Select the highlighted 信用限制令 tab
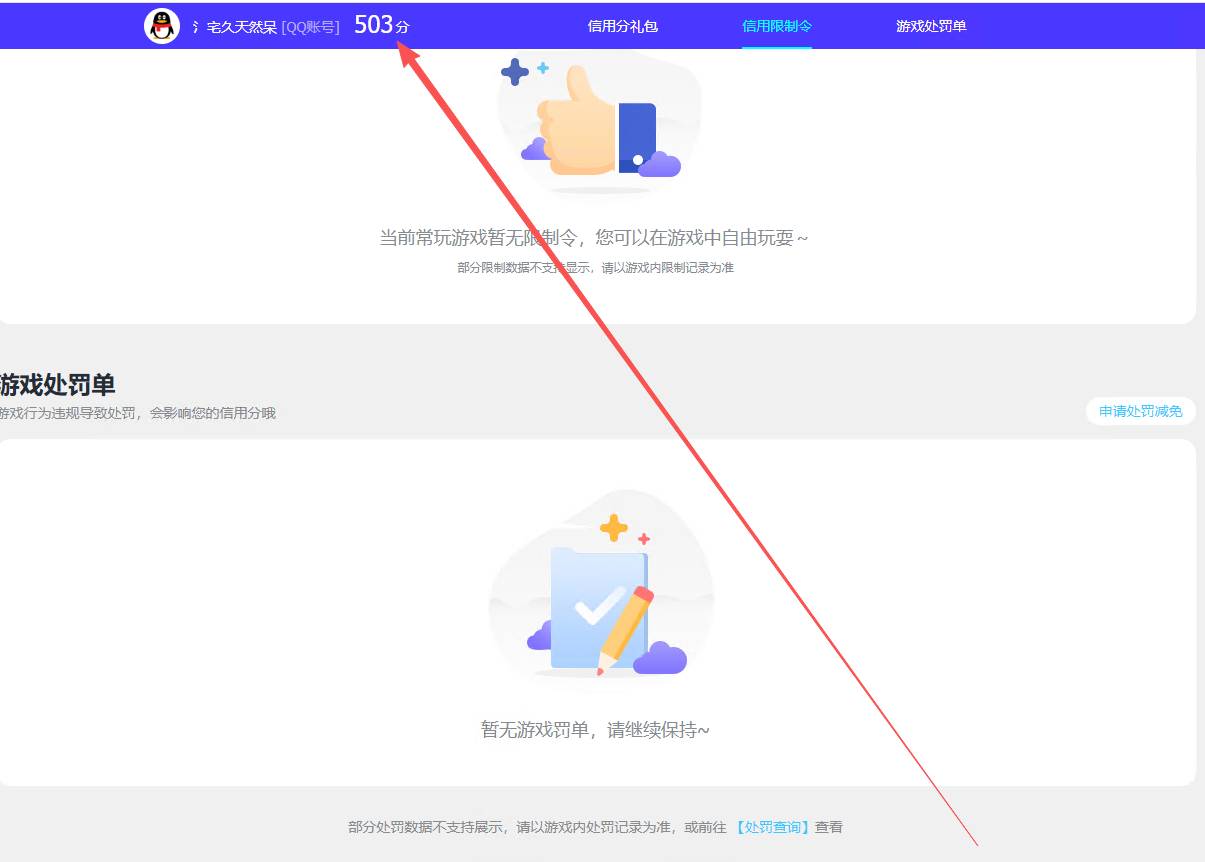1205x862 pixels. pos(777,26)
